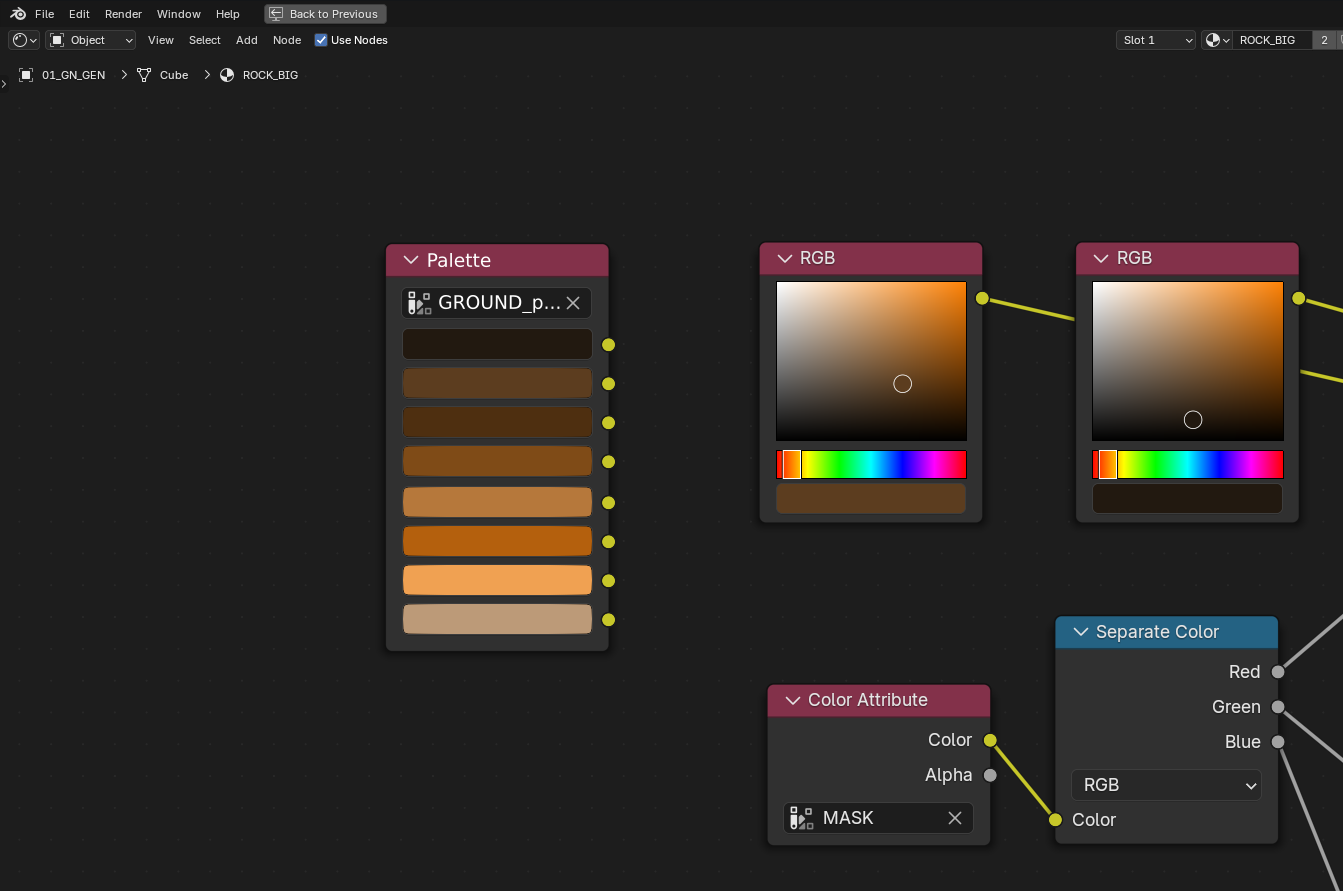This screenshot has width=1343, height=891.
Task: Collapse the right RGB node
Action: click(x=1101, y=258)
